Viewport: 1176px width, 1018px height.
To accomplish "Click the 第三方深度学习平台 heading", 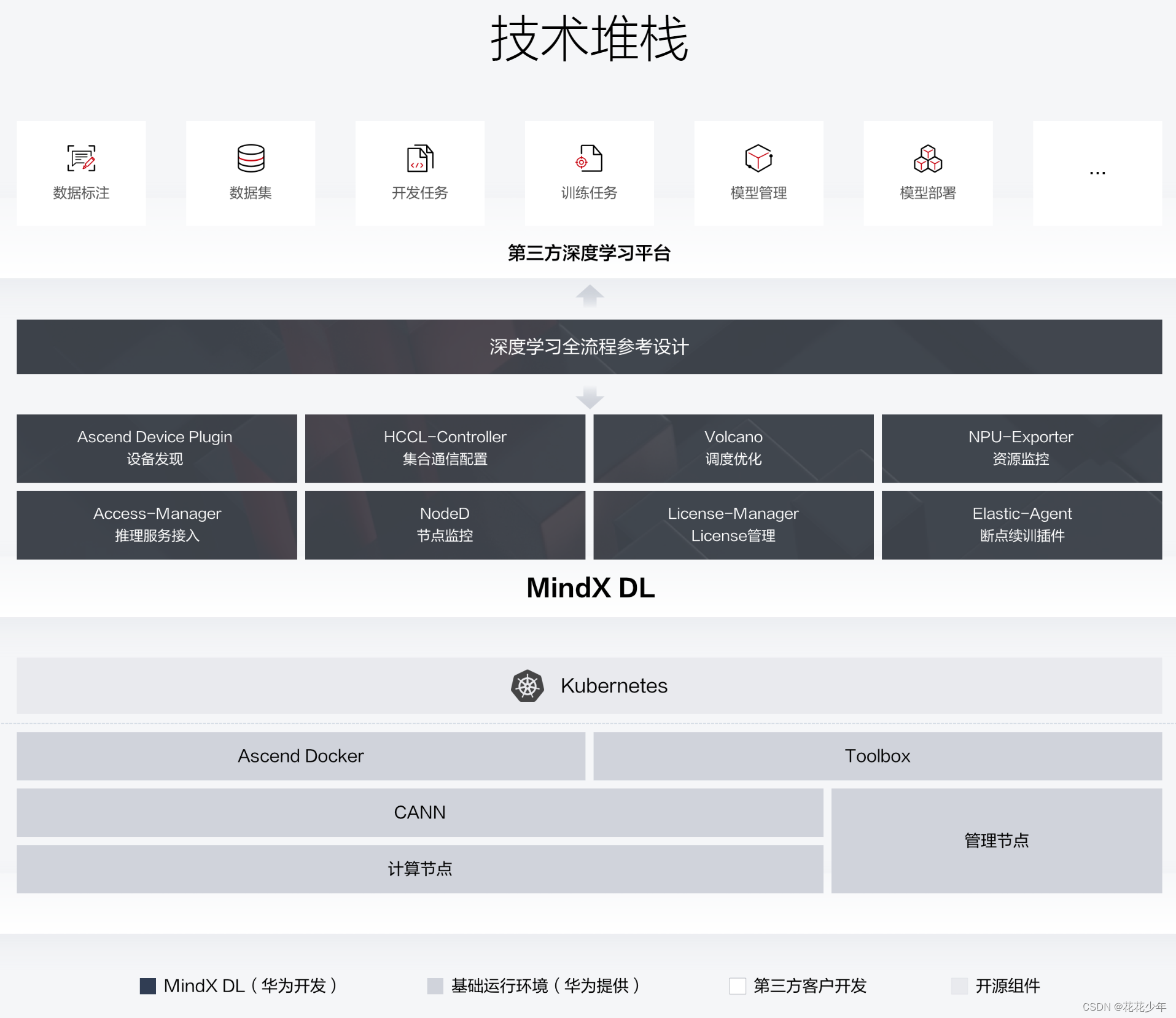I will (589, 253).
